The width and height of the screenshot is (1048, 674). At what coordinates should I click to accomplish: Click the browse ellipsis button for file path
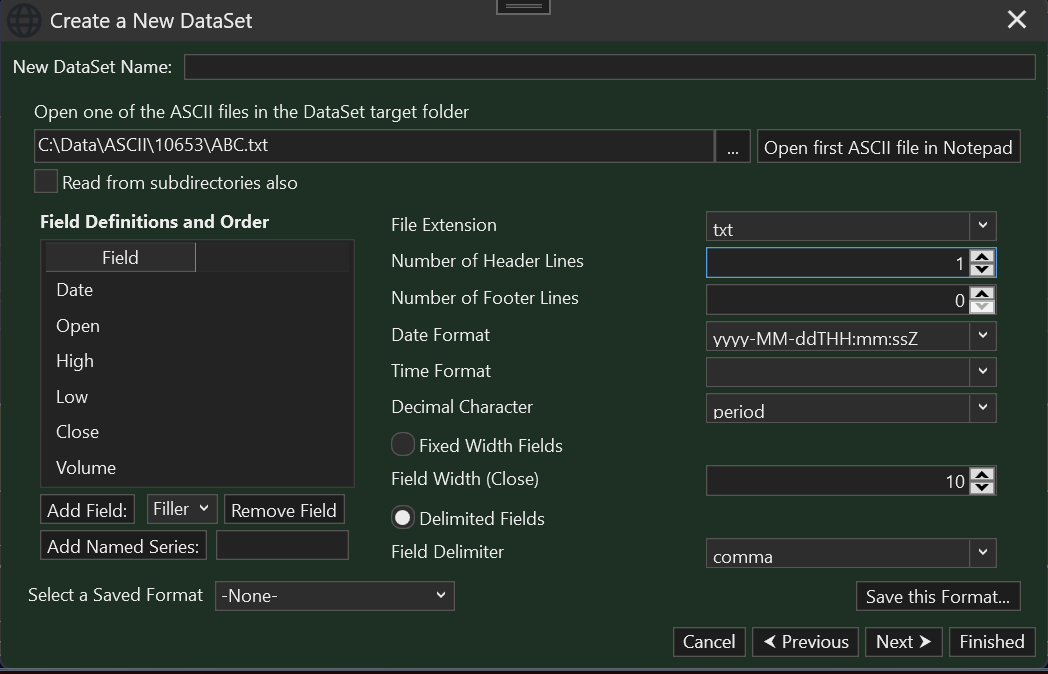[x=733, y=147]
